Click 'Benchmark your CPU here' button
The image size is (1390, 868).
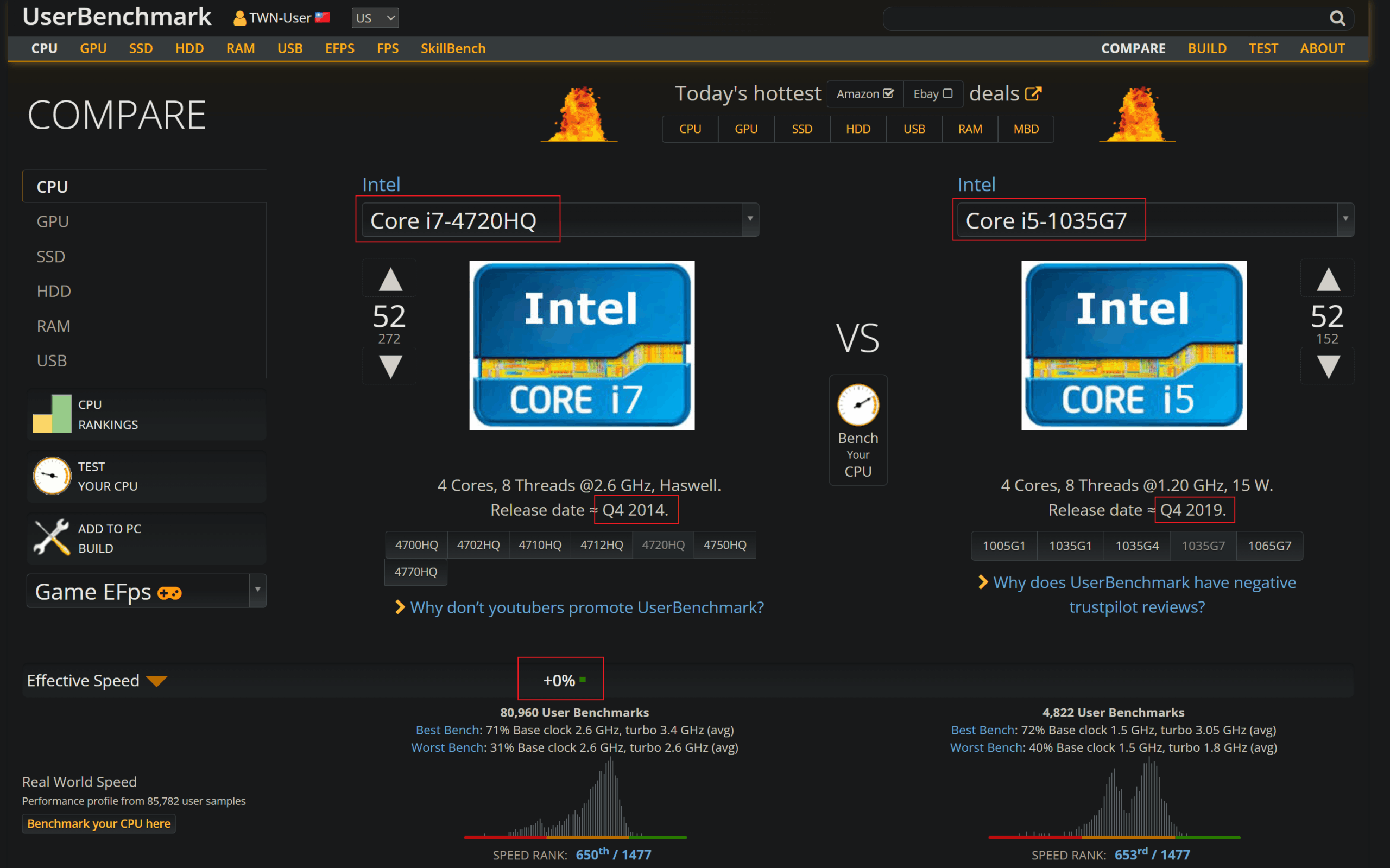point(99,824)
